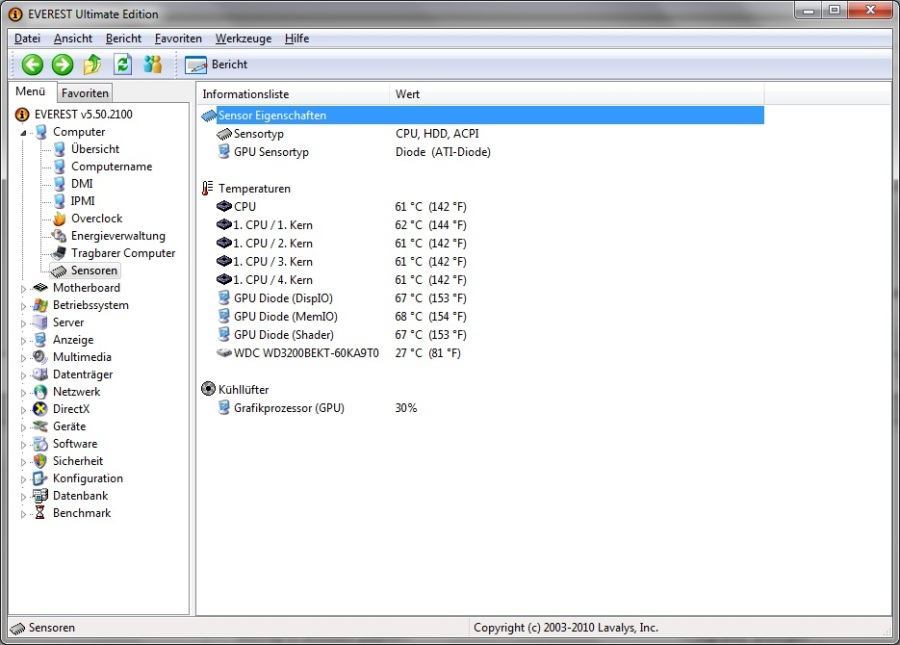Switch to the Favoriten tab in the side panel

click(85, 93)
